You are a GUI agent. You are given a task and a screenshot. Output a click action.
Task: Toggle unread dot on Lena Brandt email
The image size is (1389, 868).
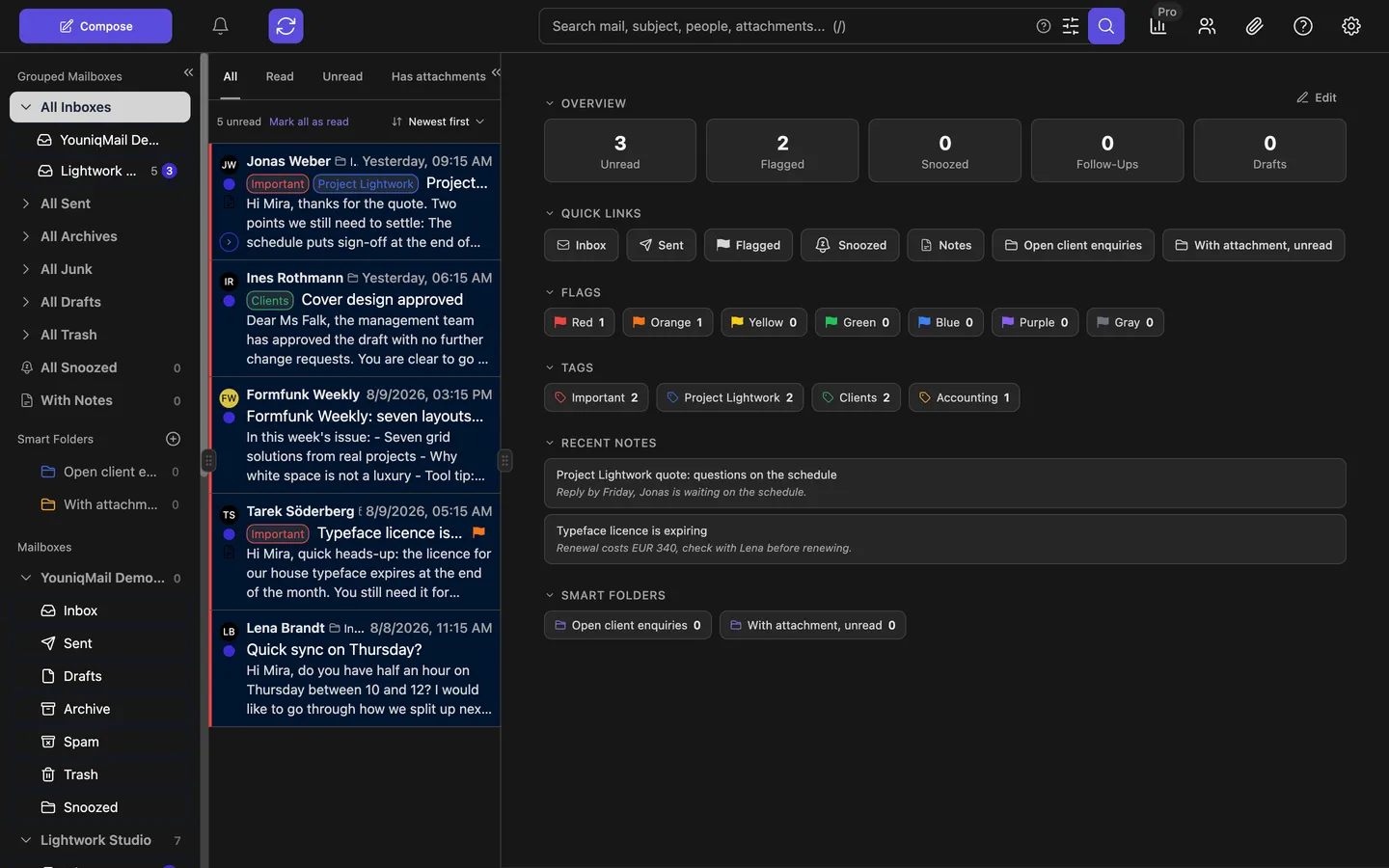click(x=229, y=651)
